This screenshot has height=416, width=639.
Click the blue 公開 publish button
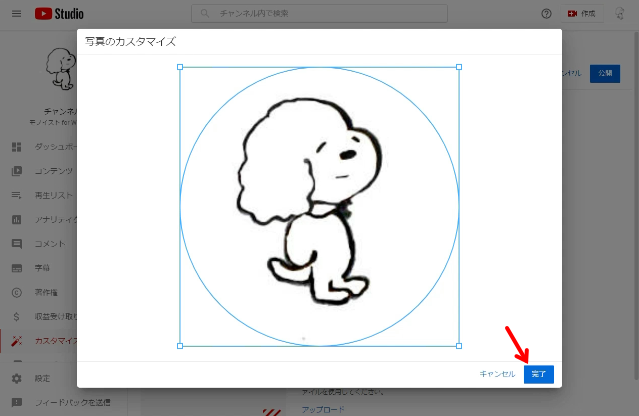tap(605, 73)
